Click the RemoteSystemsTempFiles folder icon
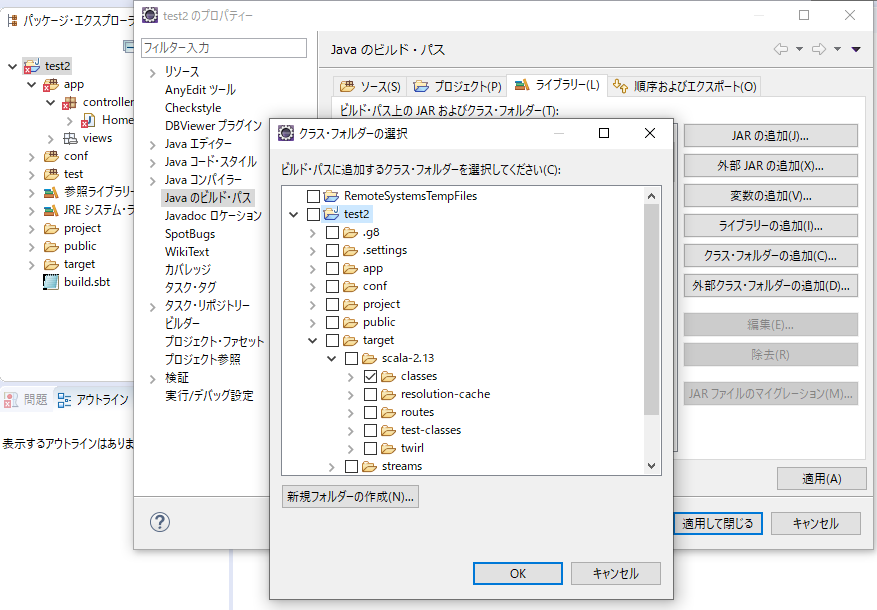The image size is (877, 610). click(332, 196)
